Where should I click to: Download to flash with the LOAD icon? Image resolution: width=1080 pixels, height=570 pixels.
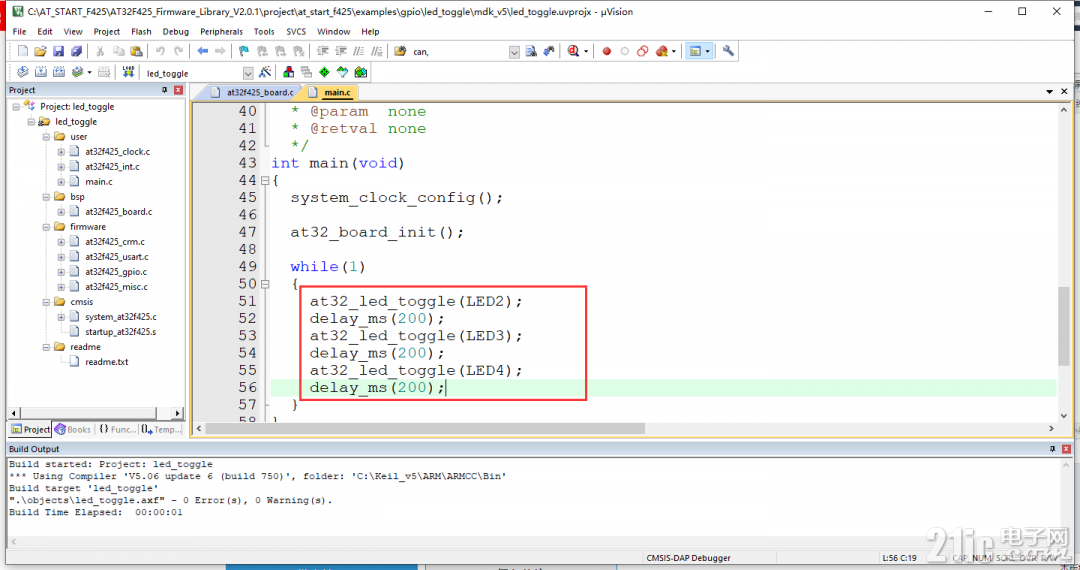coord(128,72)
